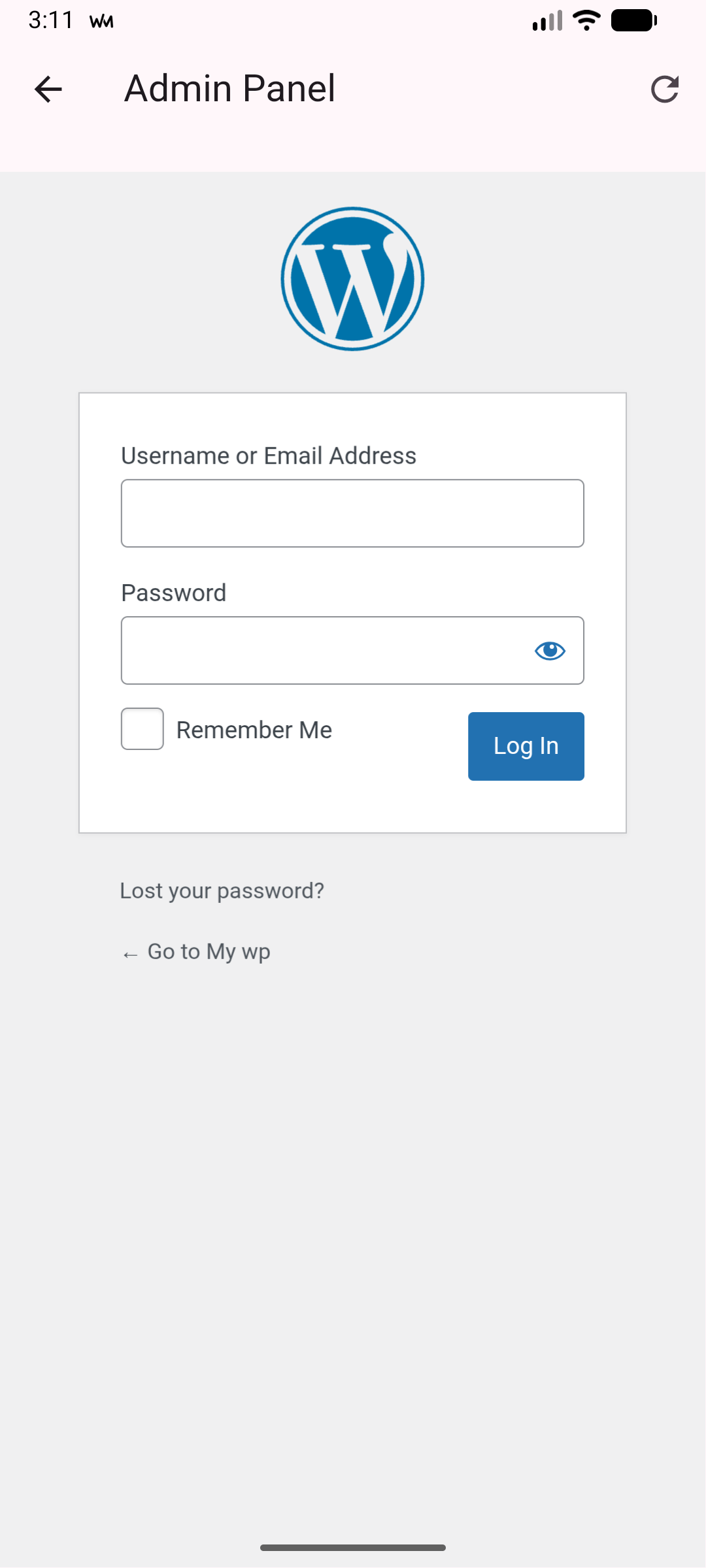
Task: Tap inside the Password input box
Action: tap(327, 650)
